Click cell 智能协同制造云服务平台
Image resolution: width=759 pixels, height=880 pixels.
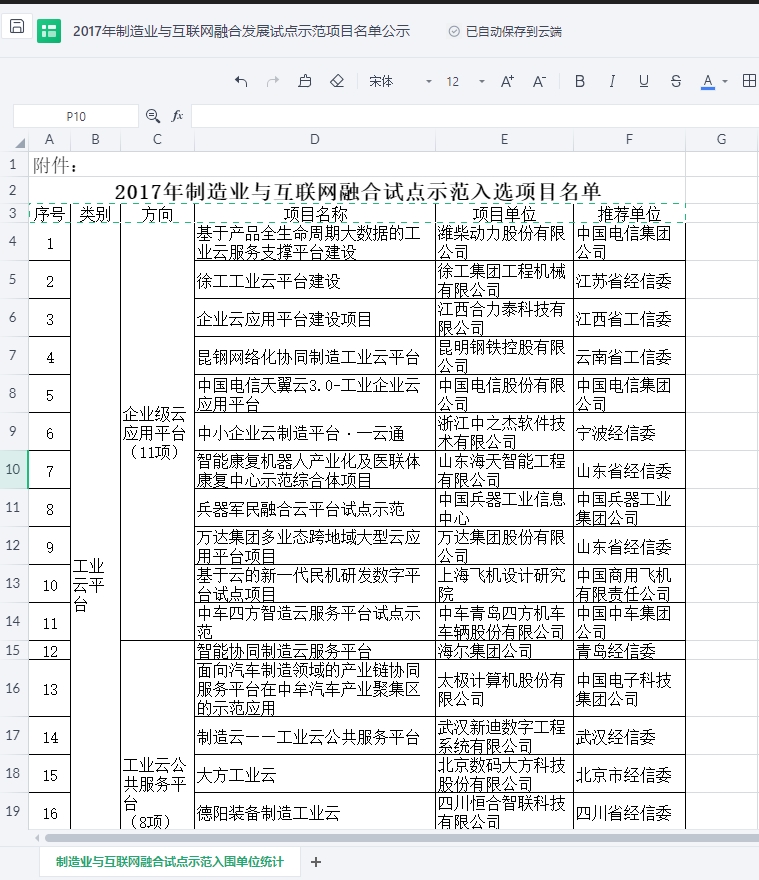point(315,650)
